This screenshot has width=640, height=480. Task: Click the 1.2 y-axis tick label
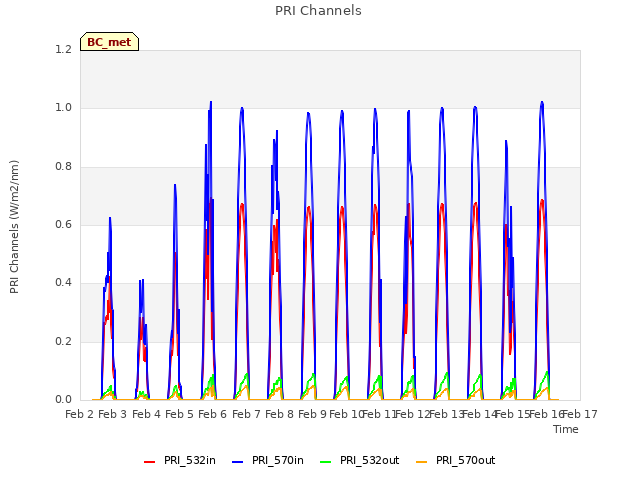click(64, 49)
